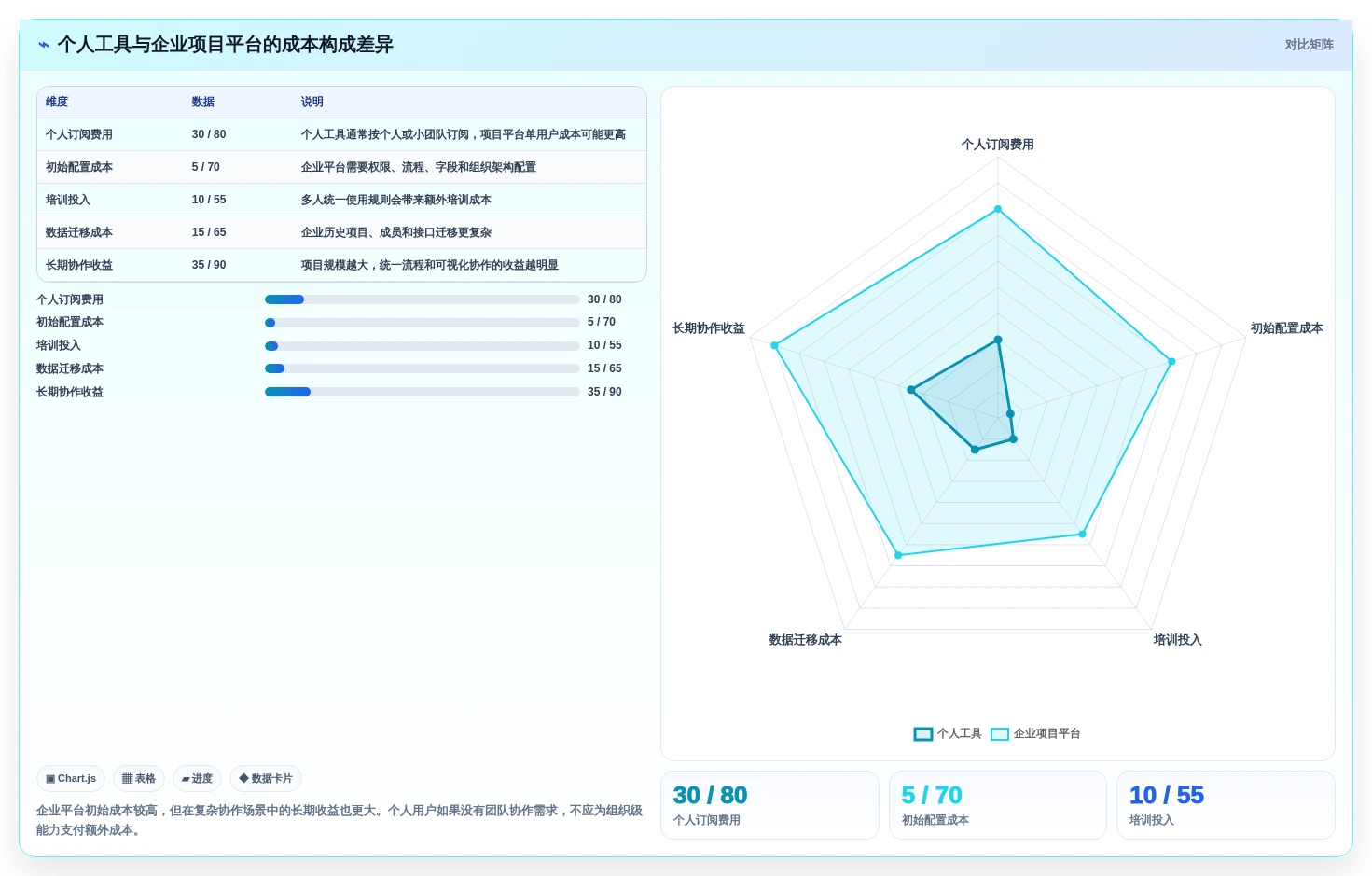
Task: Click radar axis label 数据迁移成本
Action: 806,640
